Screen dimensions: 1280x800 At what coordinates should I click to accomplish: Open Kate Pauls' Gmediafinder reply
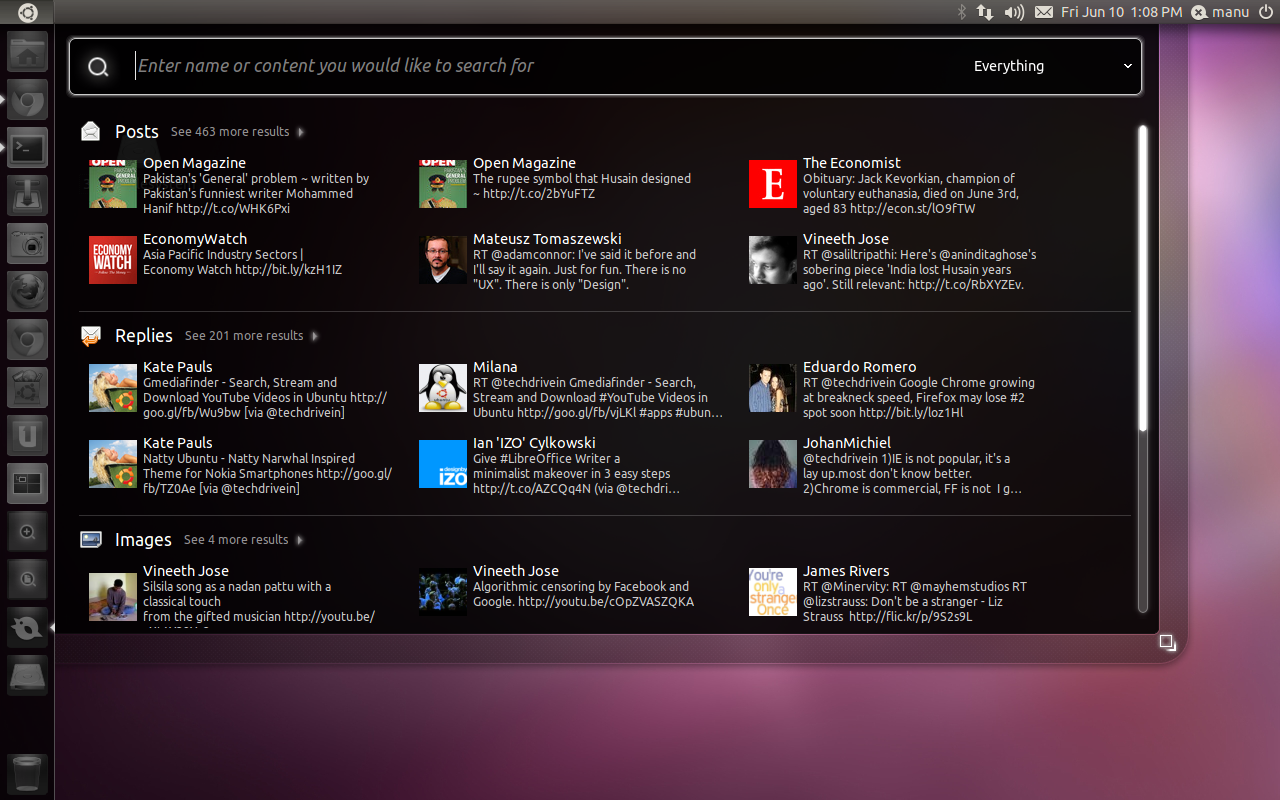(x=239, y=389)
